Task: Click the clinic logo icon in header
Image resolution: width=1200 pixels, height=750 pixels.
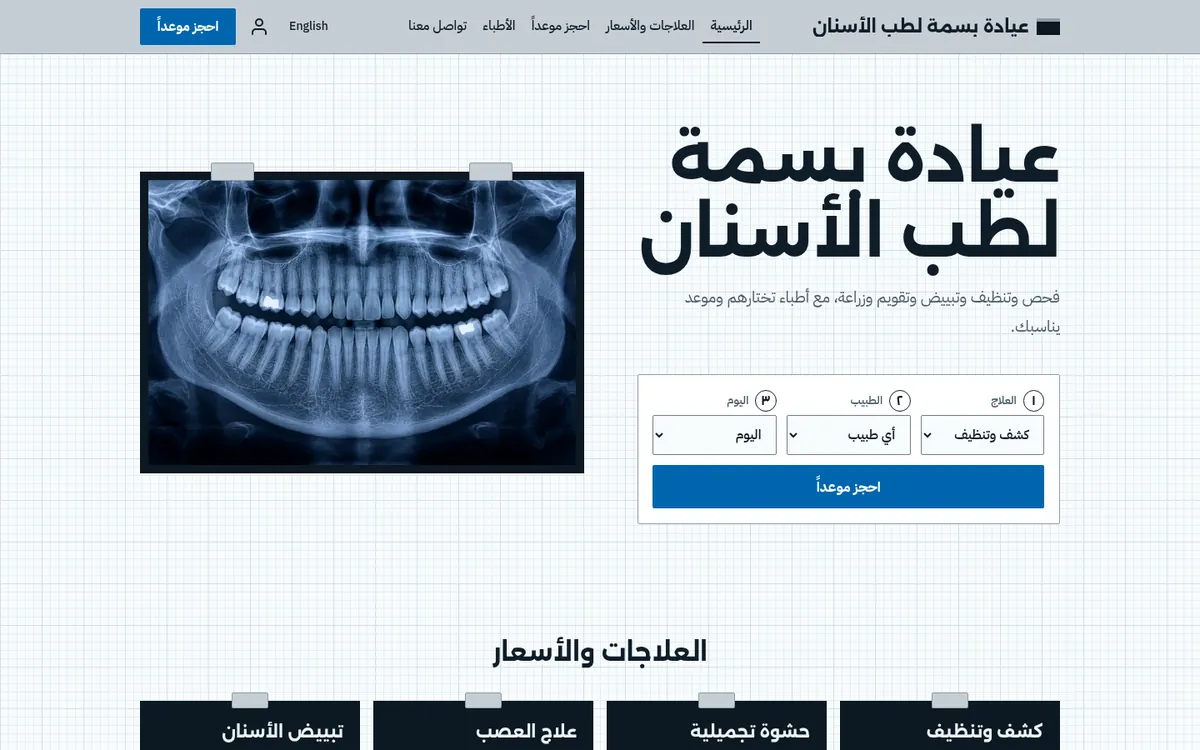Action: point(1048,27)
